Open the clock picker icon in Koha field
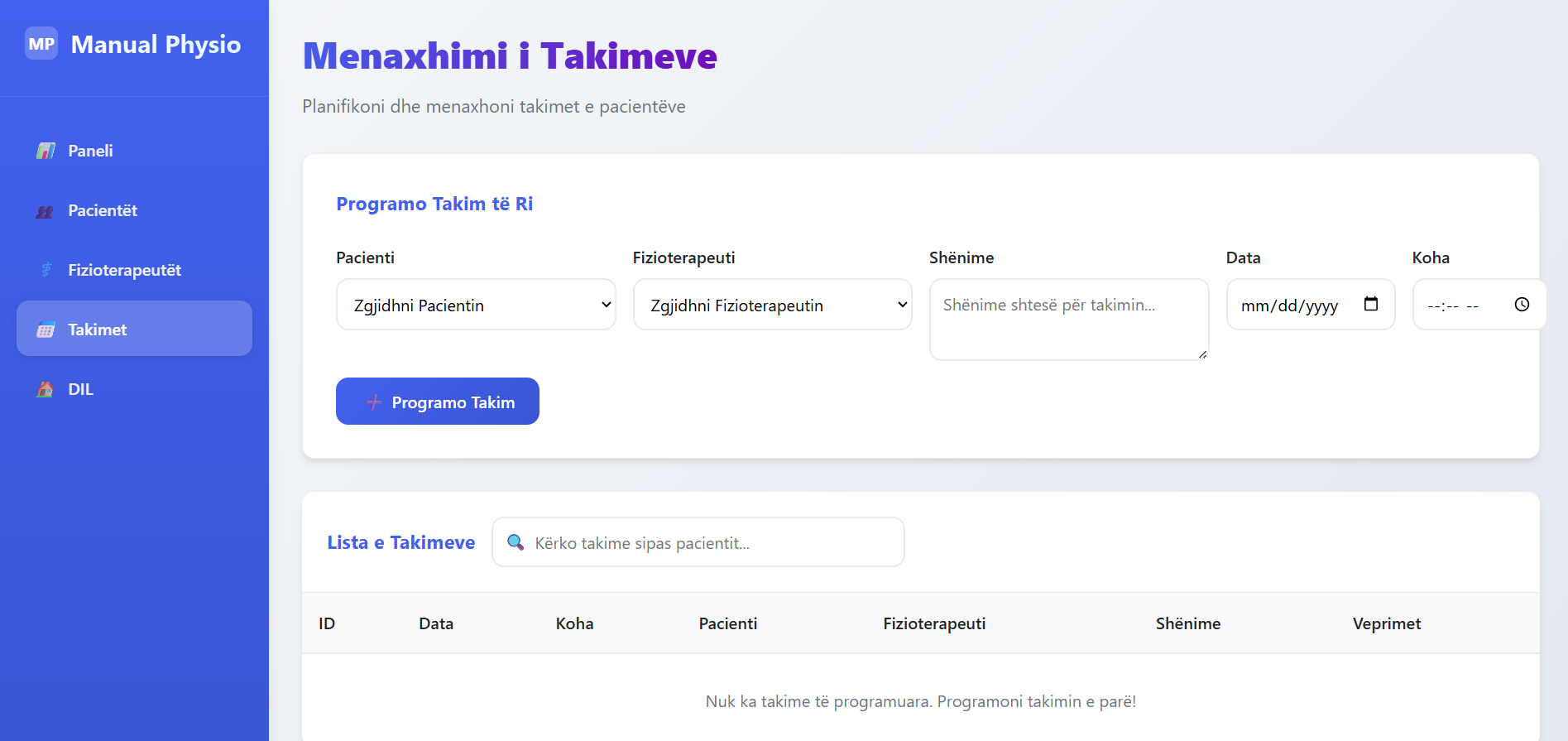The height and width of the screenshot is (741, 1568). tap(1521, 304)
